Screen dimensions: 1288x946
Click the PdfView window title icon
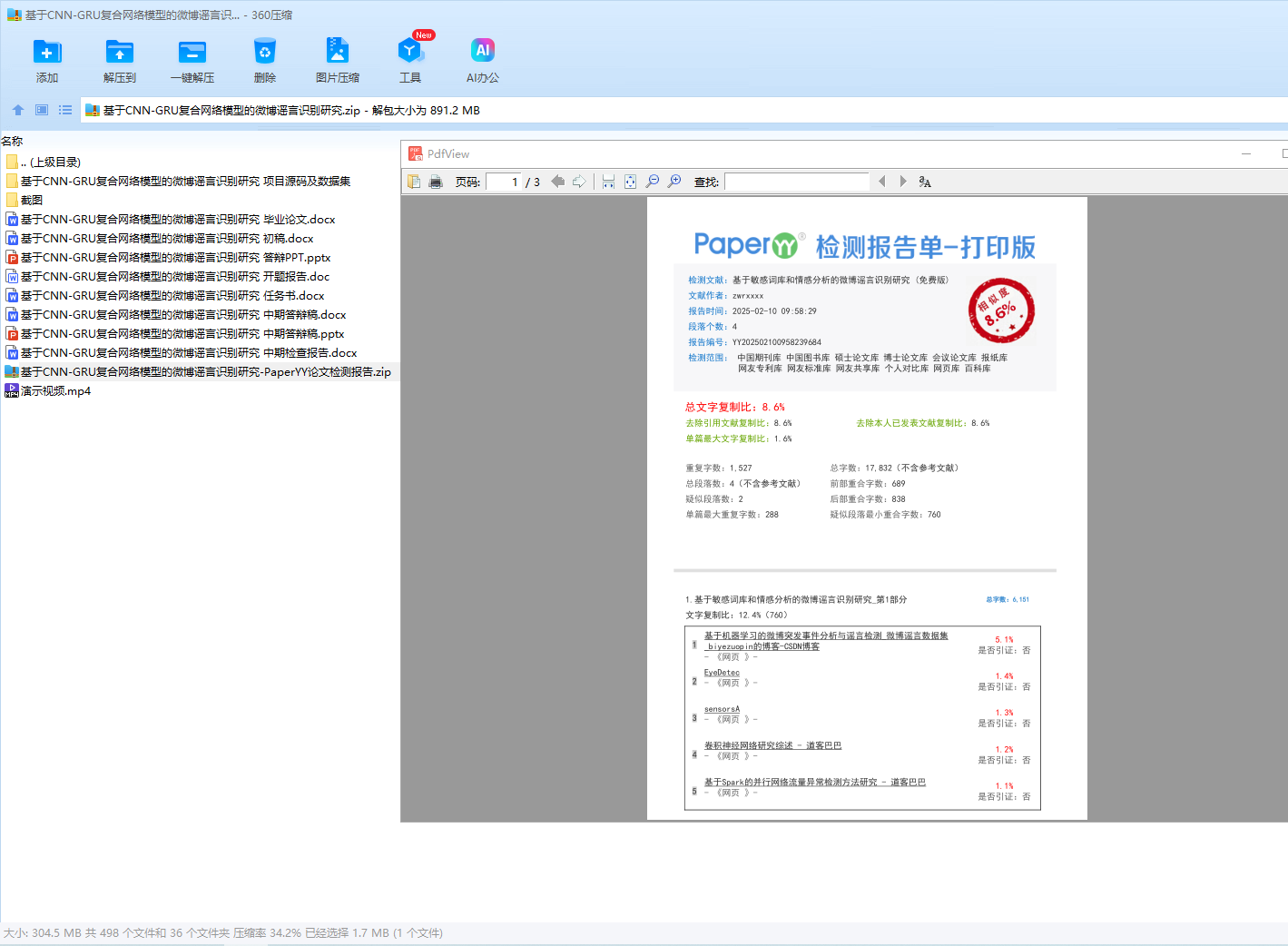416,153
